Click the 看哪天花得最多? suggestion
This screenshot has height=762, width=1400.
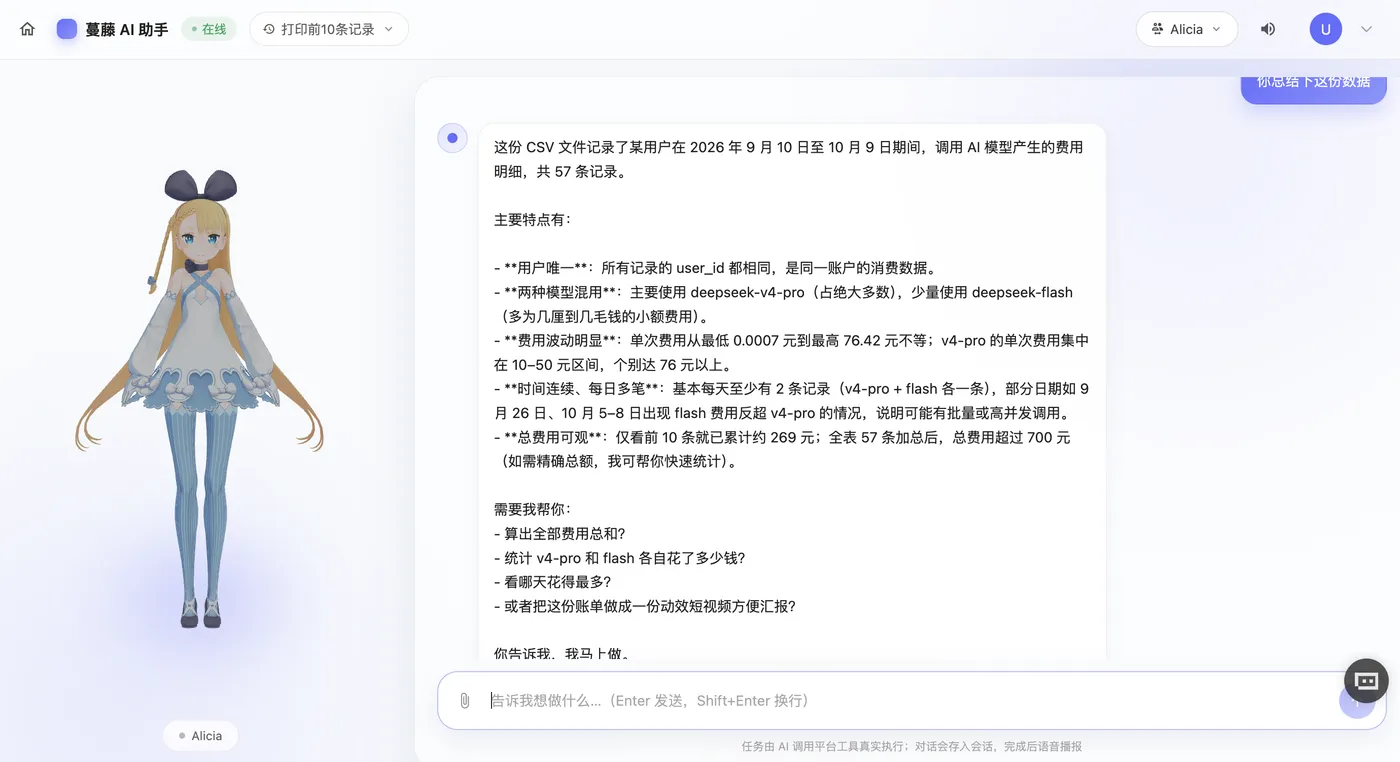pyautogui.click(x=552, y=582)
